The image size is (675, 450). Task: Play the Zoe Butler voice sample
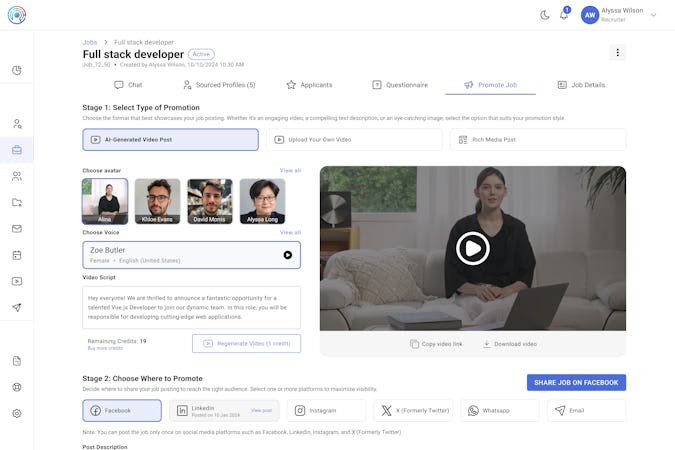[x=288, y=255]
